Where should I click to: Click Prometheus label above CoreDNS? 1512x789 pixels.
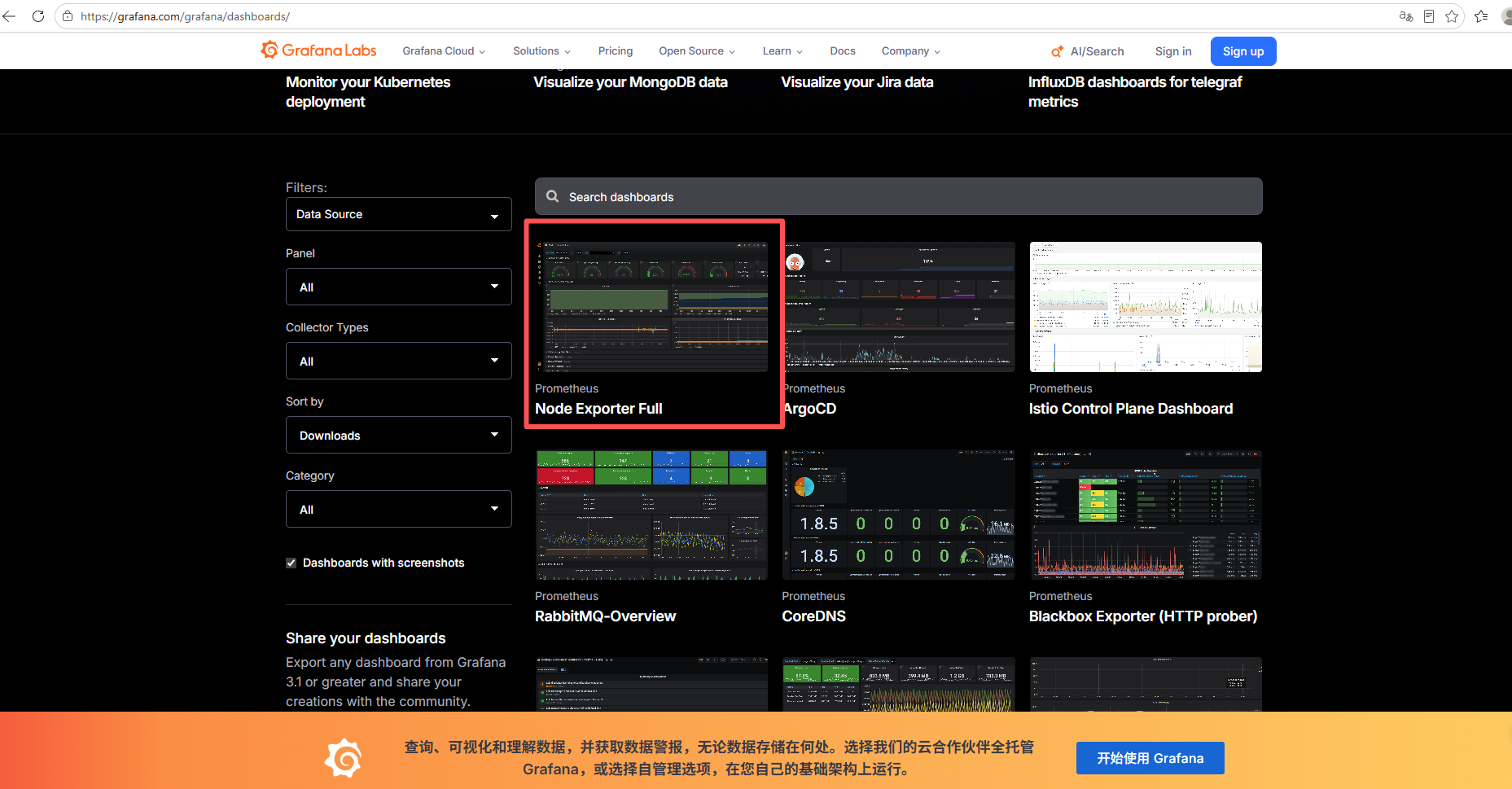tap(814, 596)
